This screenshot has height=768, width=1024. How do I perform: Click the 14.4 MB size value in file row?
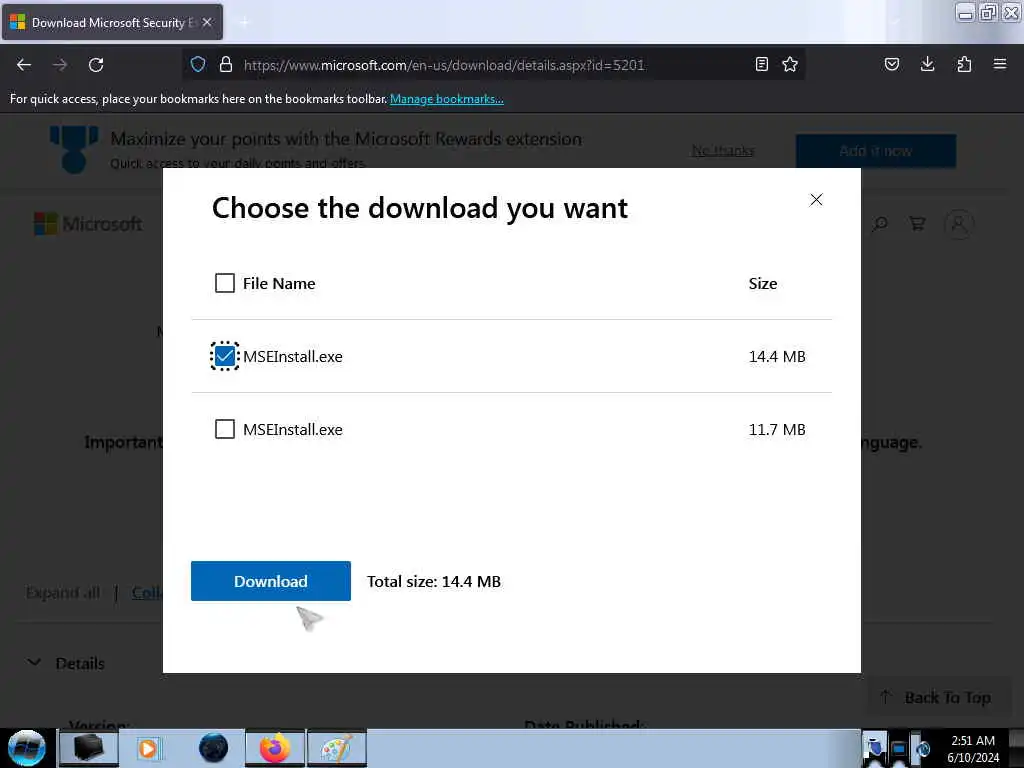pos(777,357)
